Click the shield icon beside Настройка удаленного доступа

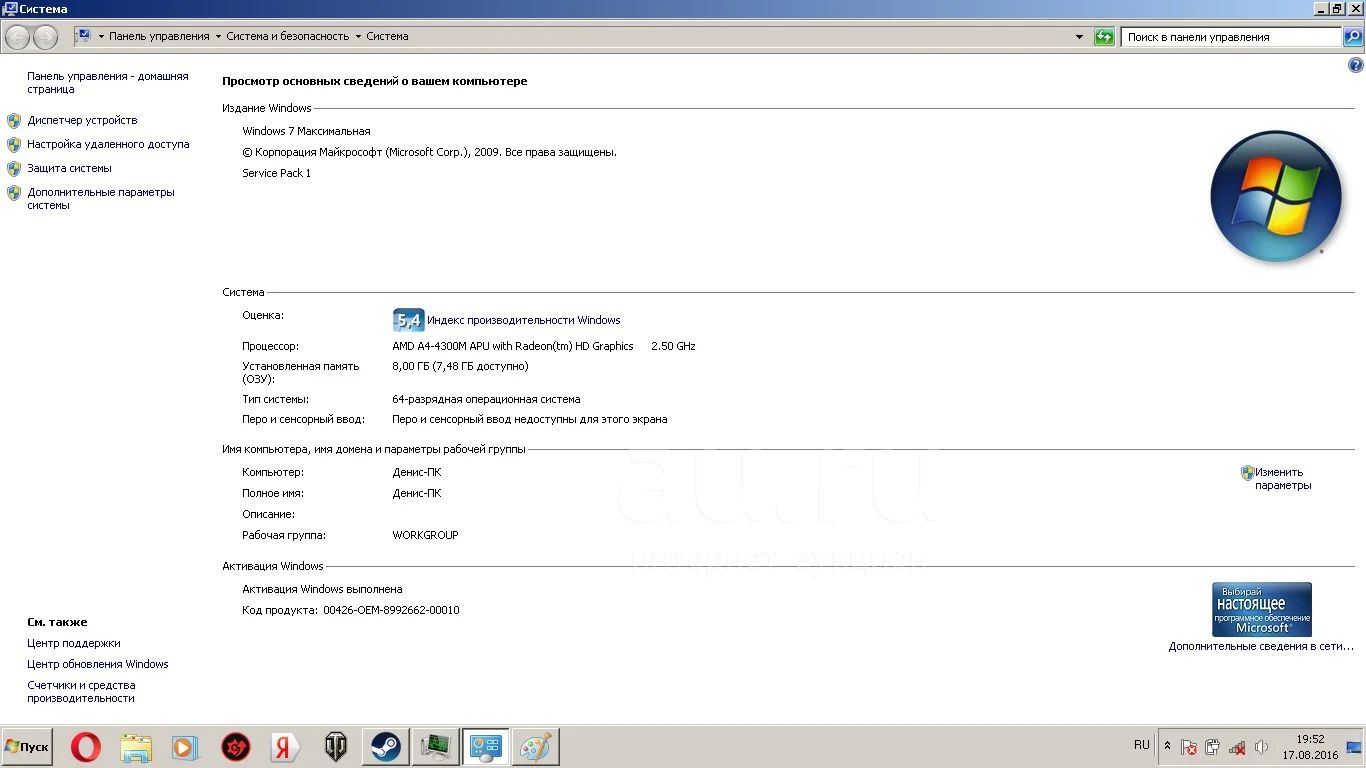14,145
